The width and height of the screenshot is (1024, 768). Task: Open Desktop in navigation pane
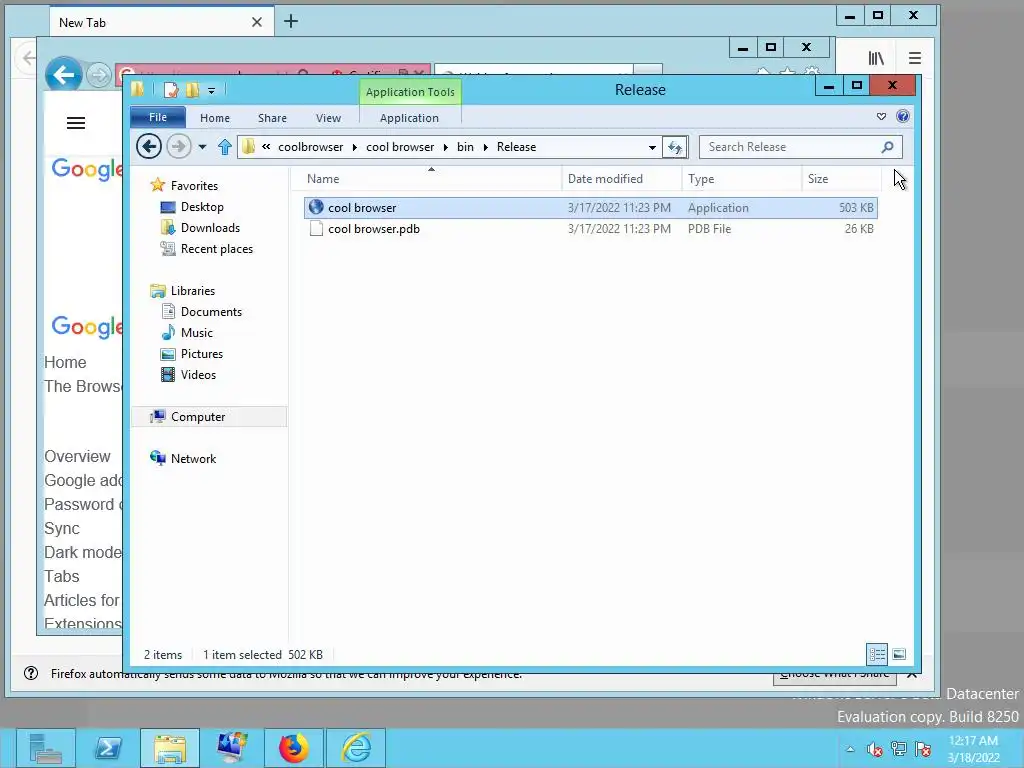202,207
